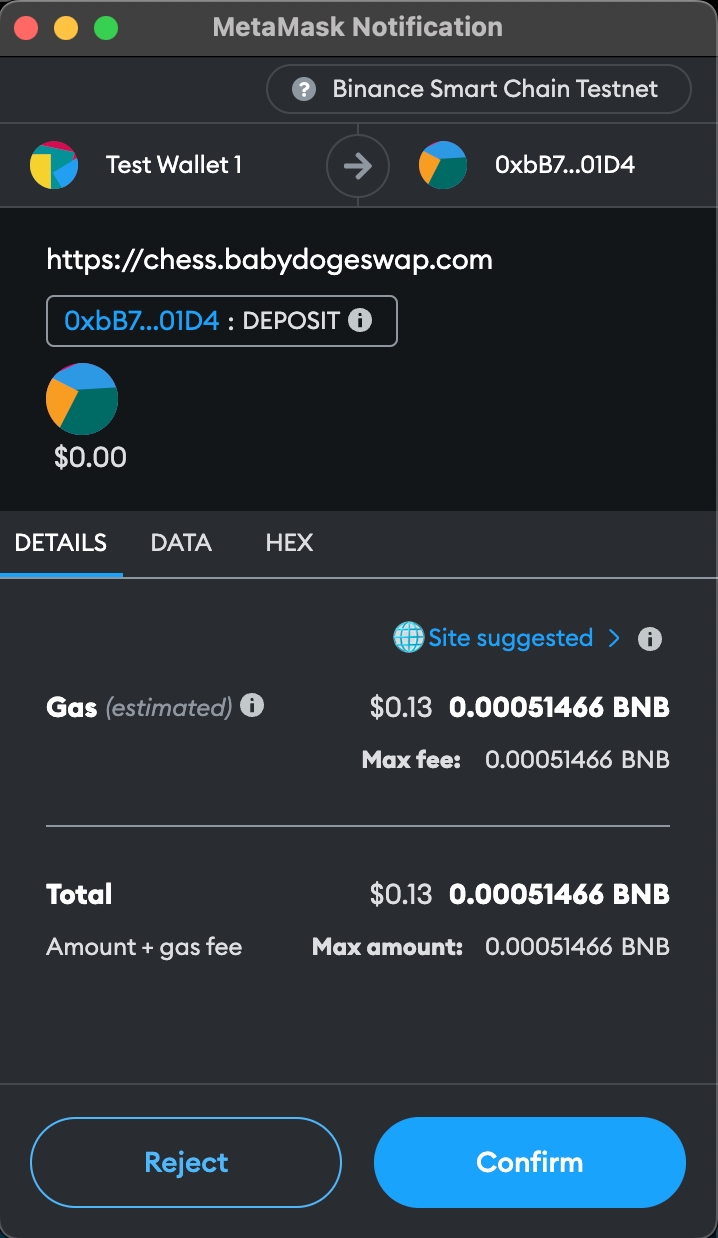Select the HEX tab
The image size is (718, 1238).
289,543
